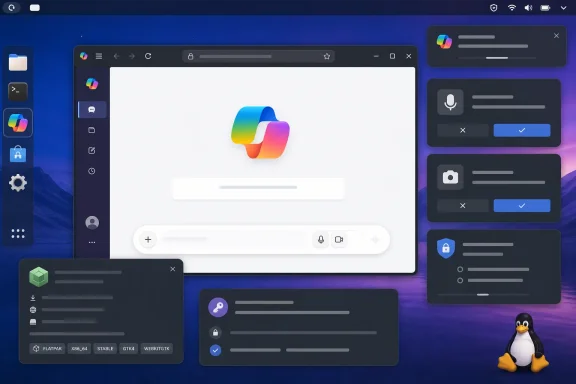Select the second radio option in security panel
576x384 pixels.
coord(460,280)
